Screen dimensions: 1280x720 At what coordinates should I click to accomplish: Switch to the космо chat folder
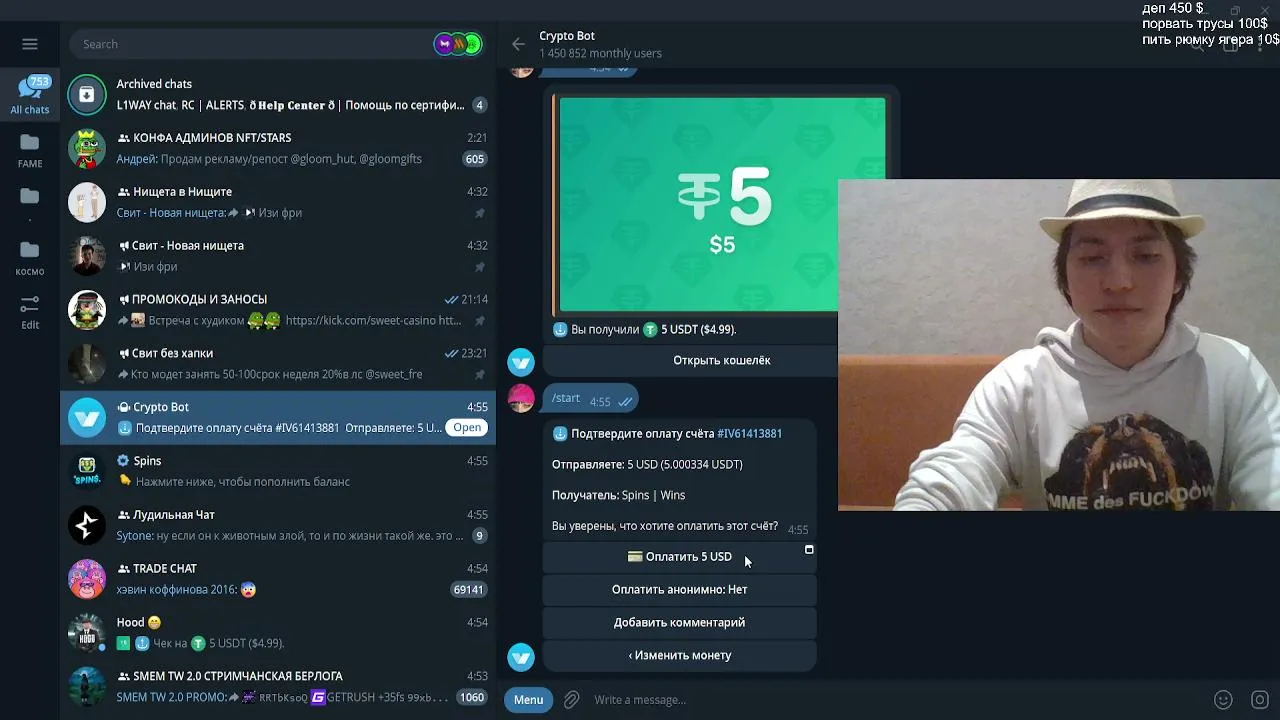[30, 258]
